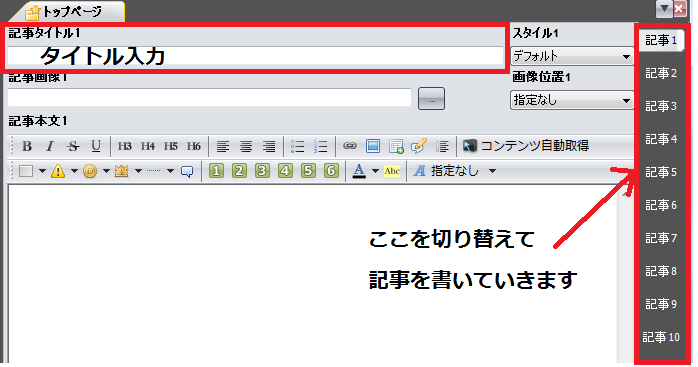698x367 pixels.
Task: Insert table with the table icon
Action: pyautogui.click(x=396, y=146)
